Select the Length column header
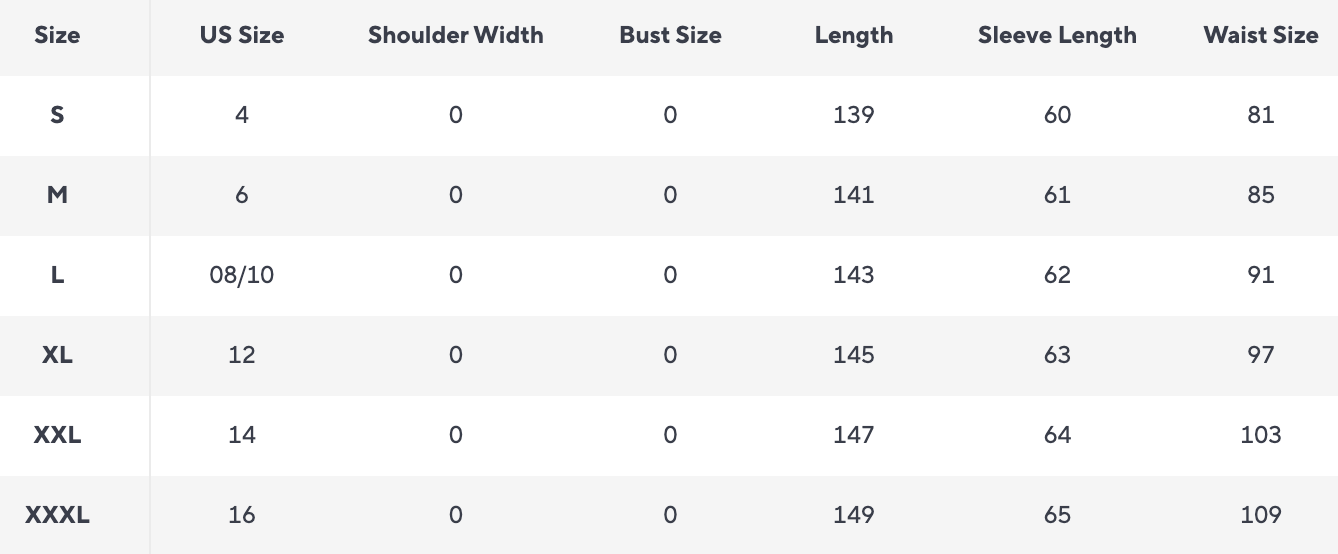1338x554 pixels. tap(854, 35)
